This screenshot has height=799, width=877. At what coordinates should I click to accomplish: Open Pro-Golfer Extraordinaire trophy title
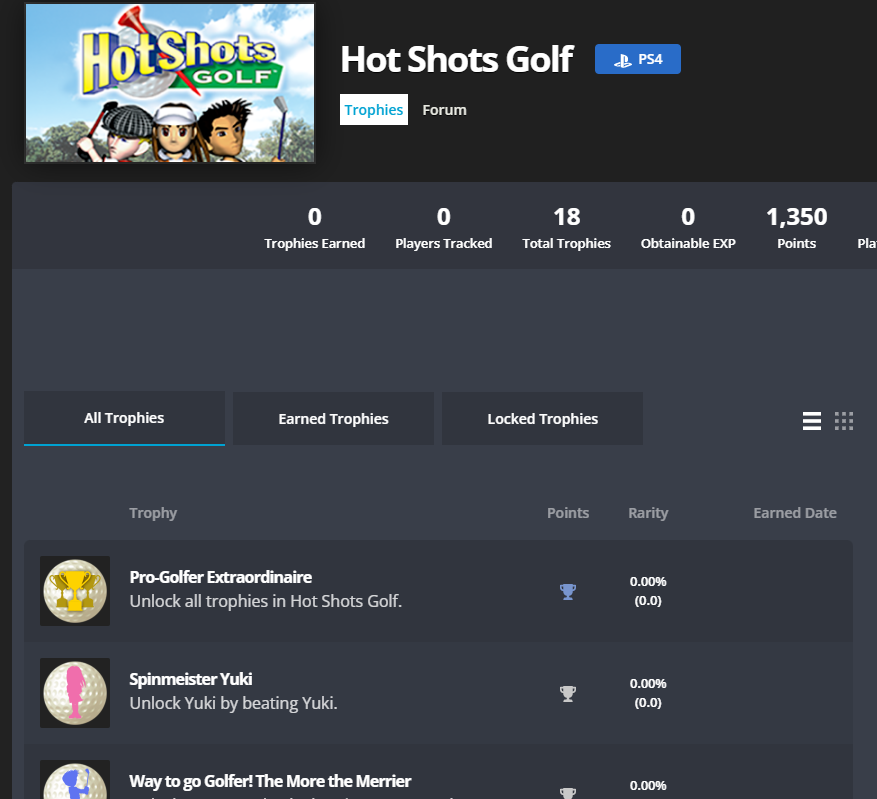pyautogui.click(x=220, y=577)
